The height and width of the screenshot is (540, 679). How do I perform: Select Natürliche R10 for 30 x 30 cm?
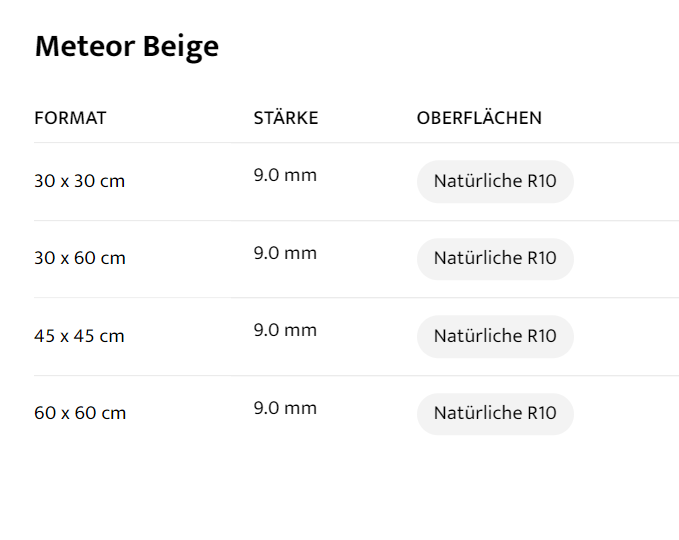(x=495, y=181)
